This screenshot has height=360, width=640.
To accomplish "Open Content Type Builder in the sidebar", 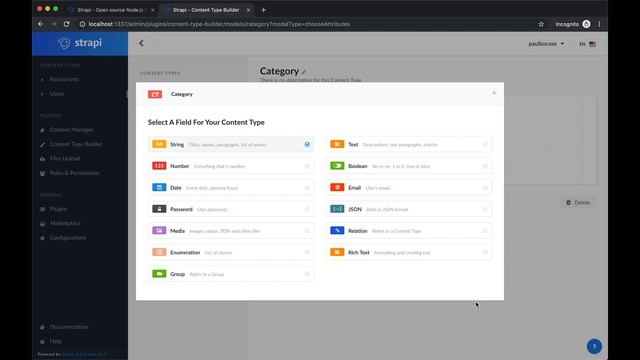I will [76, 144].
